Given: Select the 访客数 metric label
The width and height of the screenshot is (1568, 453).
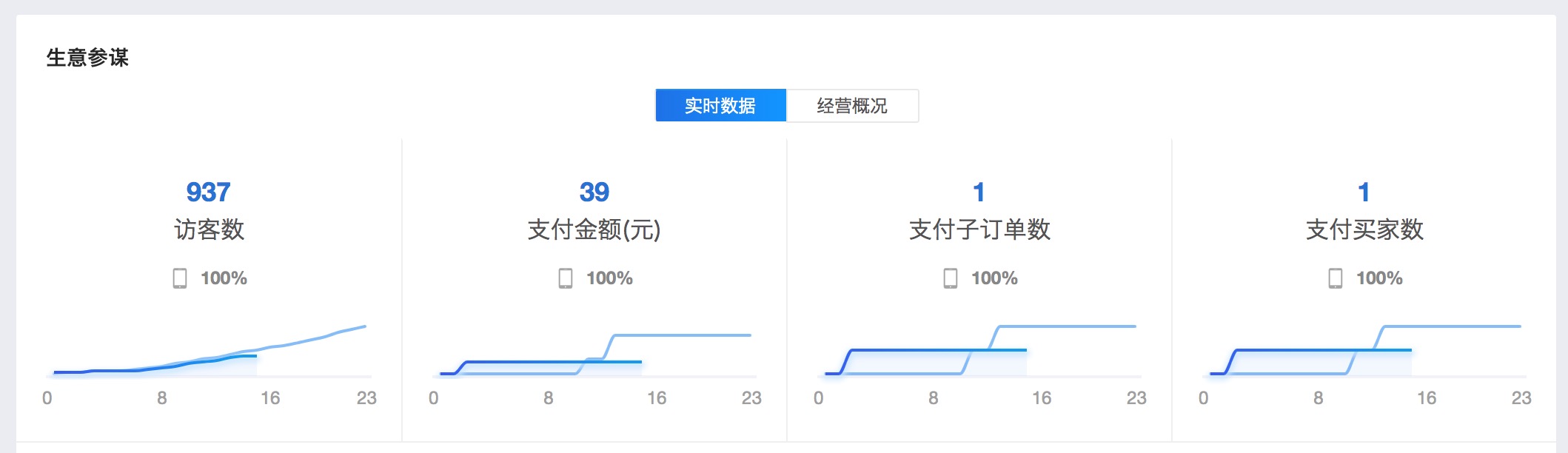Looking at the screenshot, I should 209,229.
